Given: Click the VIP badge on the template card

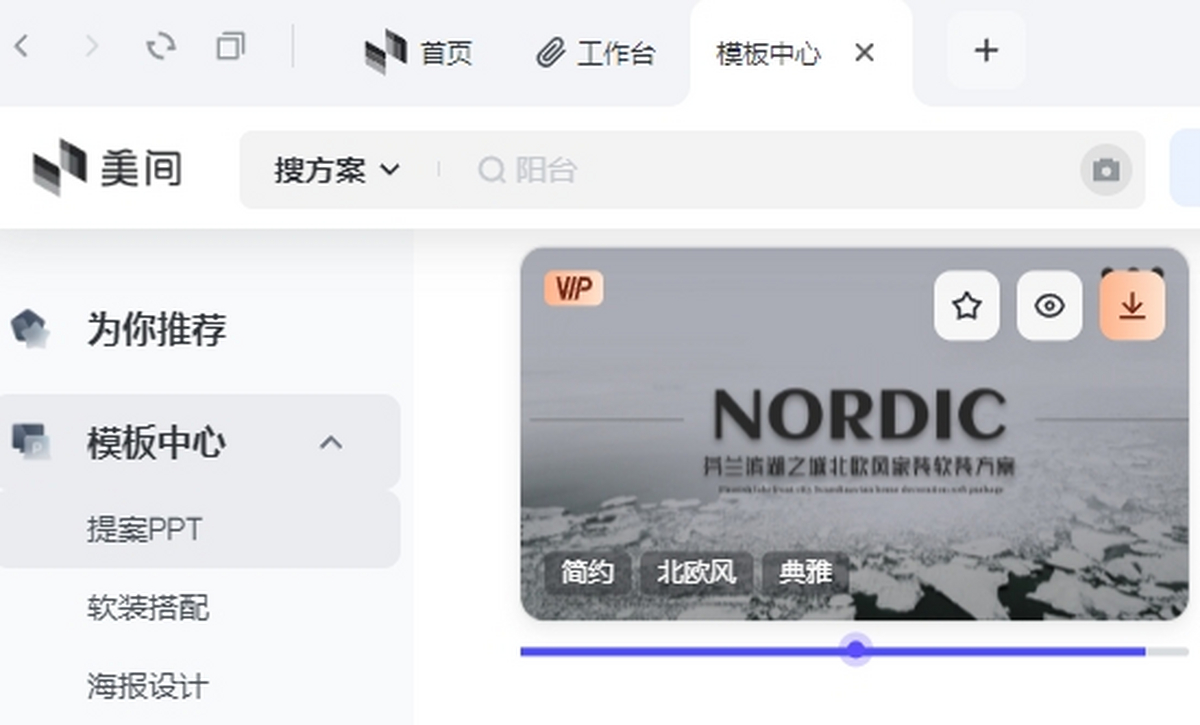Looking at the screenshot, I should 573,288.
